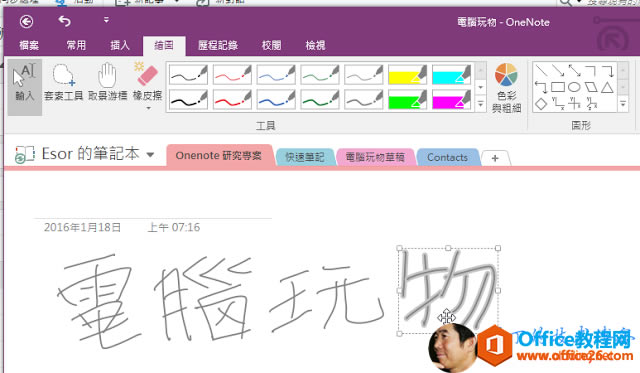This screenshot has height=373, width=640.
Task: Click the back arrow button
Action: click(x=27, y=21)
